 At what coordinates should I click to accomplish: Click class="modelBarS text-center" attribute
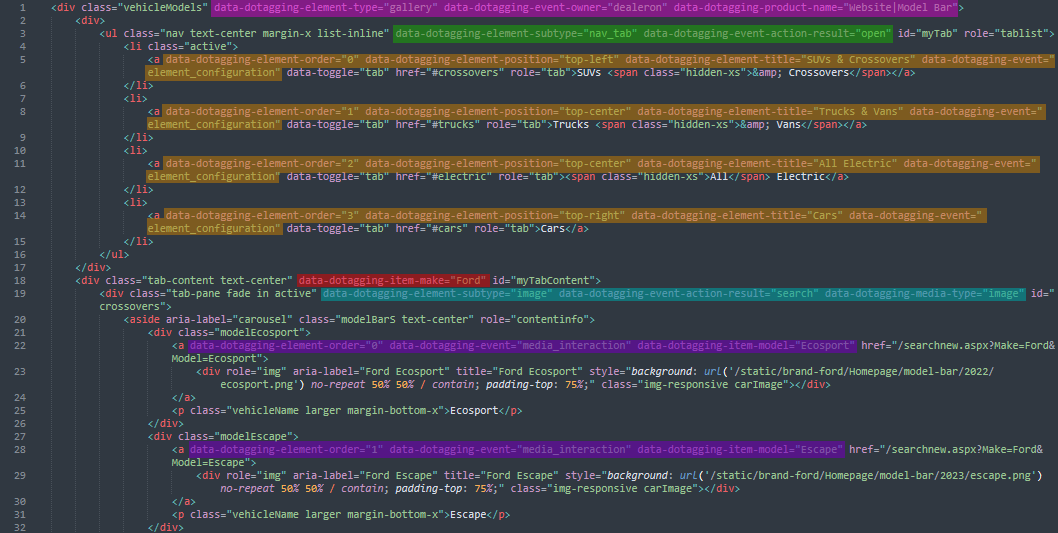pyautogui.click(x=387, y=319)
